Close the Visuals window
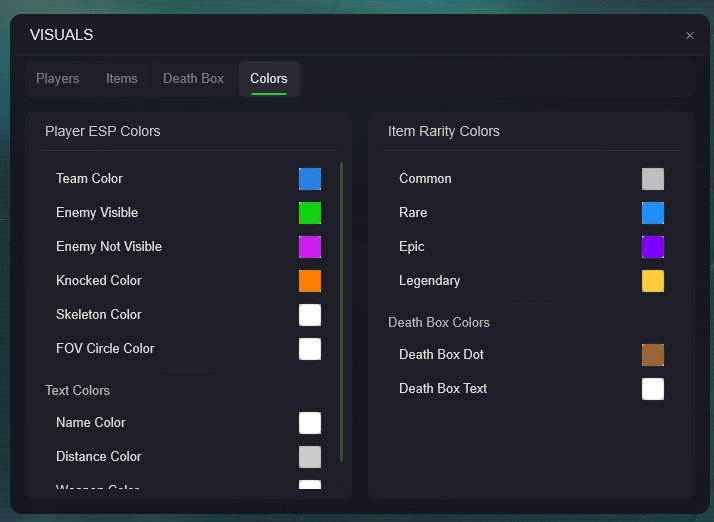The height and width of the screenshot is (522, 714). pyautogui.click(x=689, y=36)
